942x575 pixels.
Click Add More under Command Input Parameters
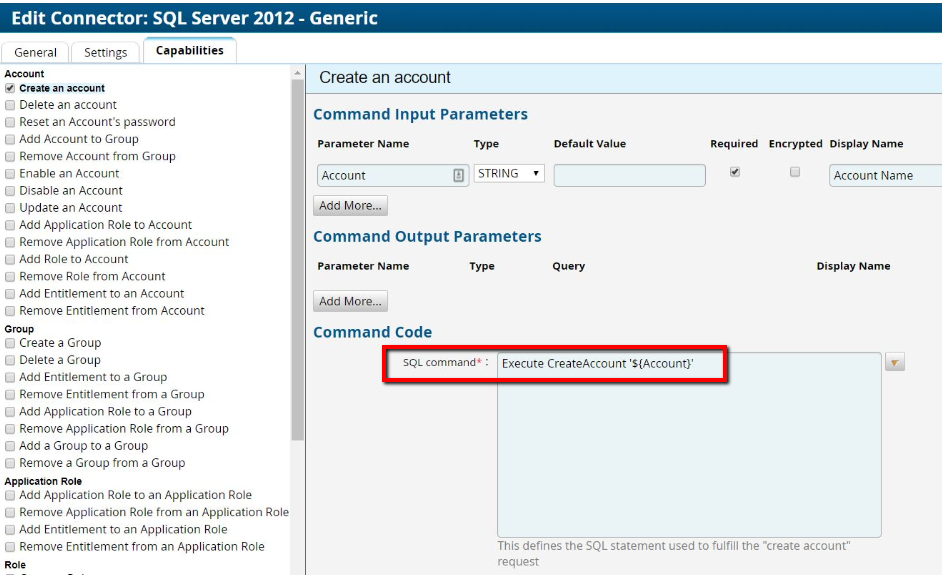click(350, 205)
